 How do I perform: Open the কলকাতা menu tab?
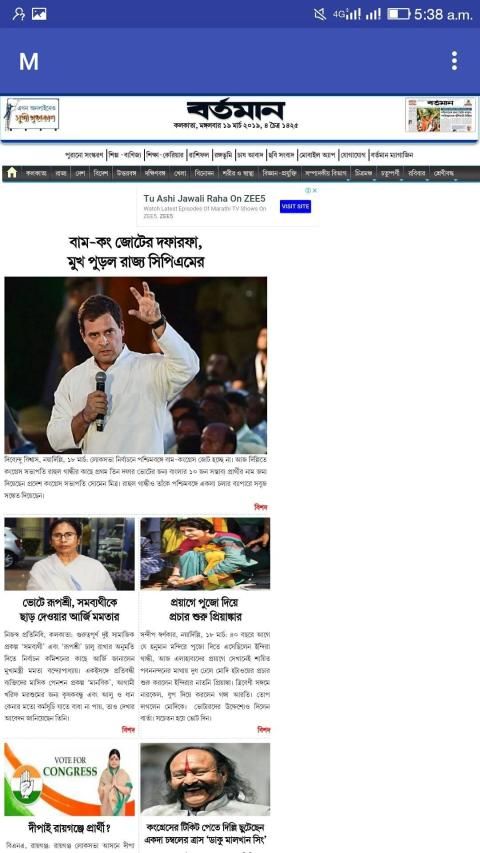tap(36, 172)
